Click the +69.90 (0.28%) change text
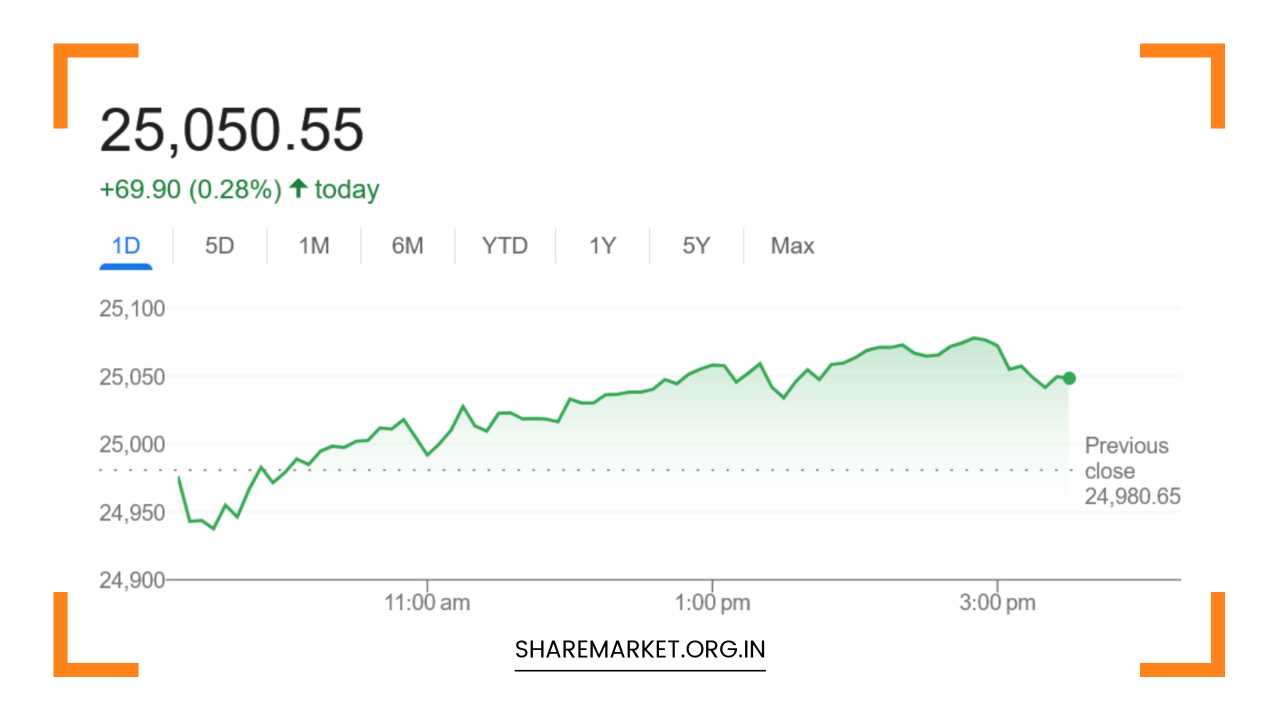 pyautogui.click(x=190, y=190)
